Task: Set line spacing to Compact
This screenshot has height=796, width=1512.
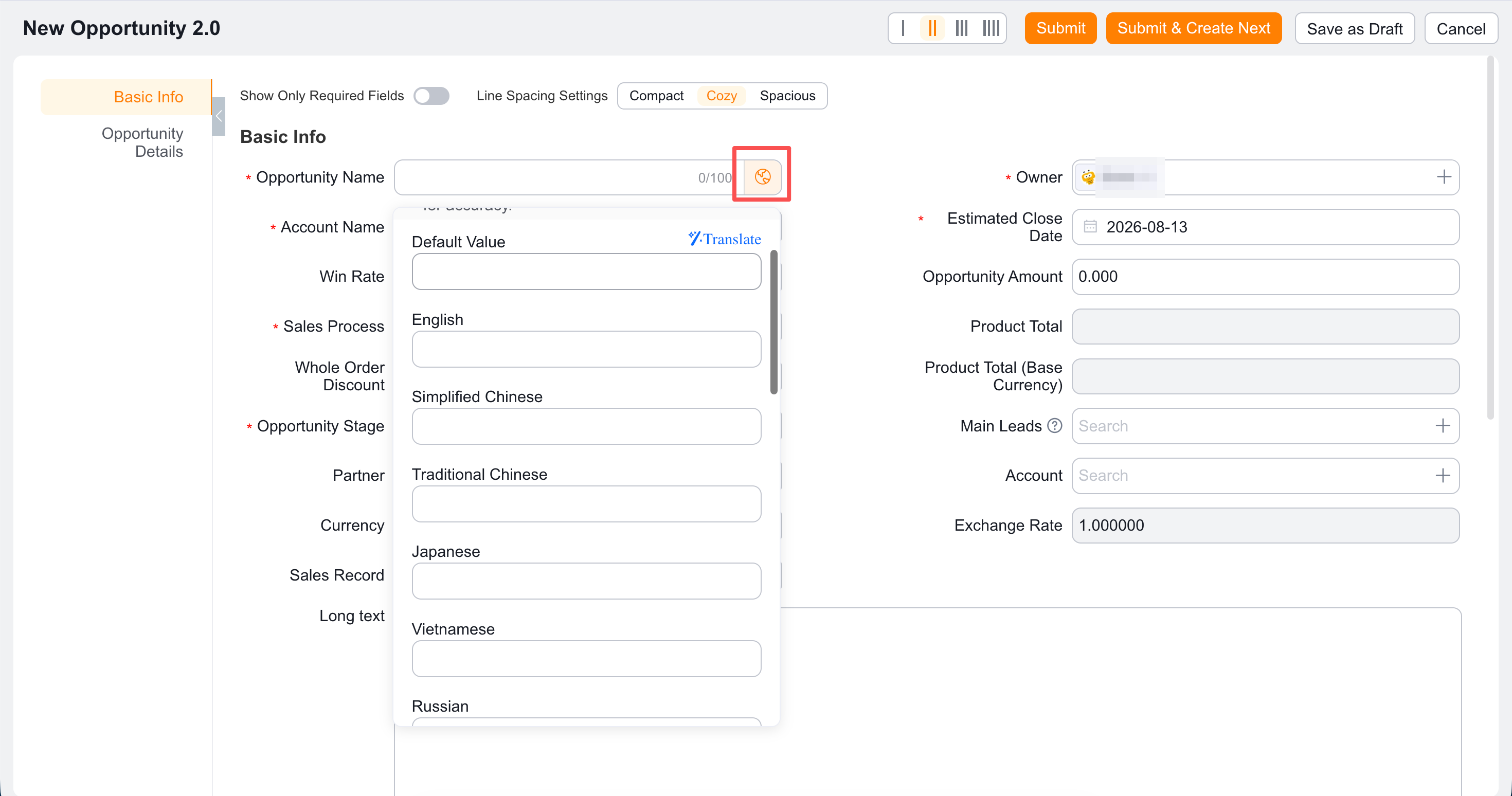Action: click(x=656, y=96)
